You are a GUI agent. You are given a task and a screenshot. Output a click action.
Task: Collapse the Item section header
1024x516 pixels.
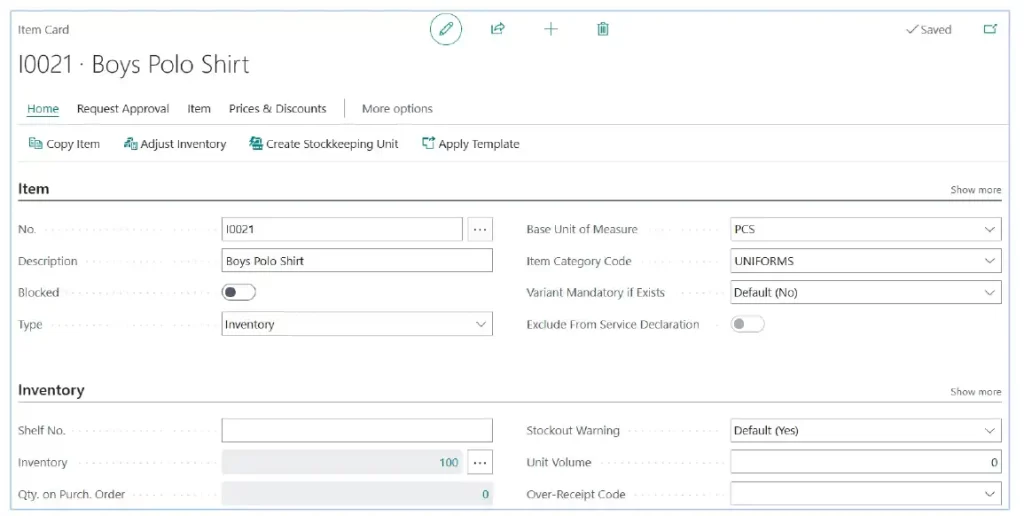[x=33, y=189]
